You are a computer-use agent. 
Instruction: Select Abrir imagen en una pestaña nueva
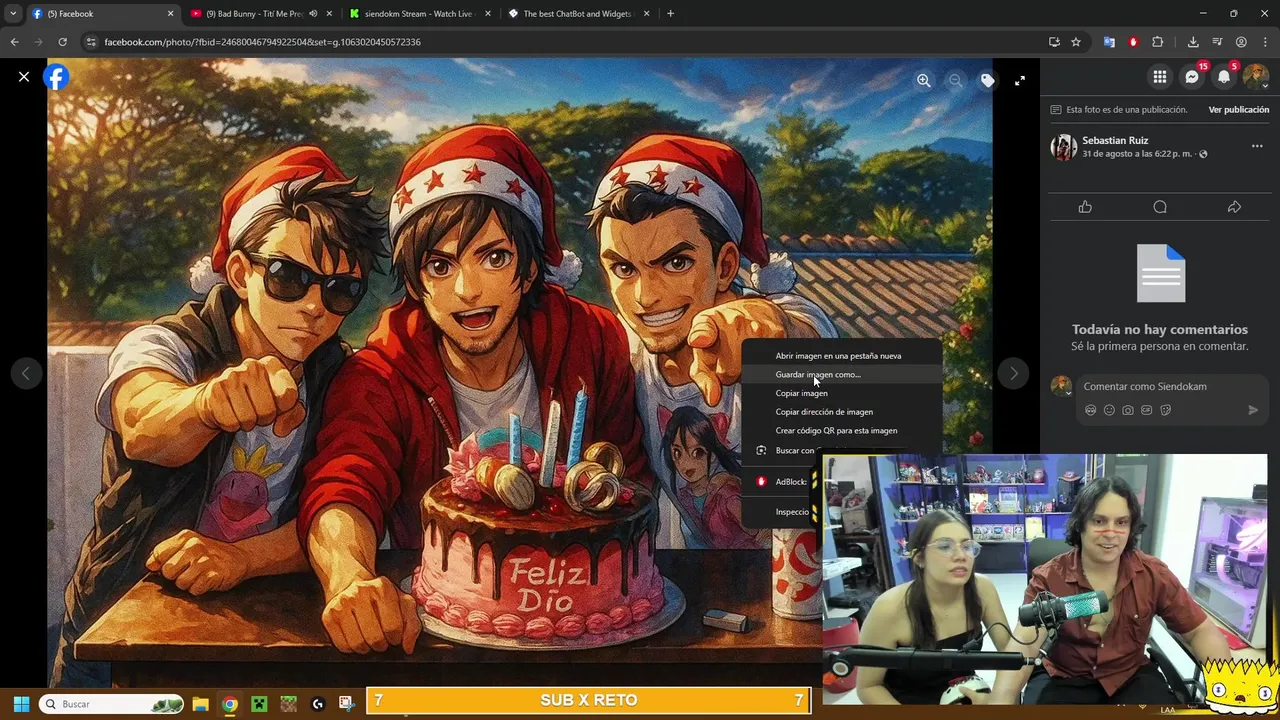841,356
